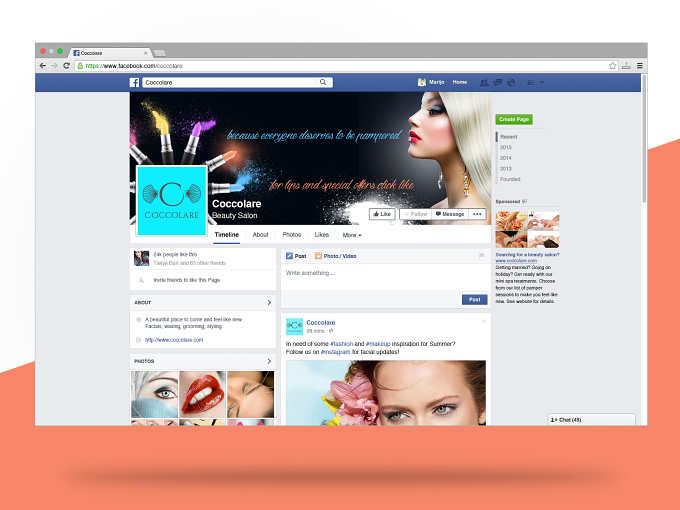Image resolution: width=680 pixels, height=510 pixels.
Task: Open the red lips photo thumbnail
Action: click(203, 395)
